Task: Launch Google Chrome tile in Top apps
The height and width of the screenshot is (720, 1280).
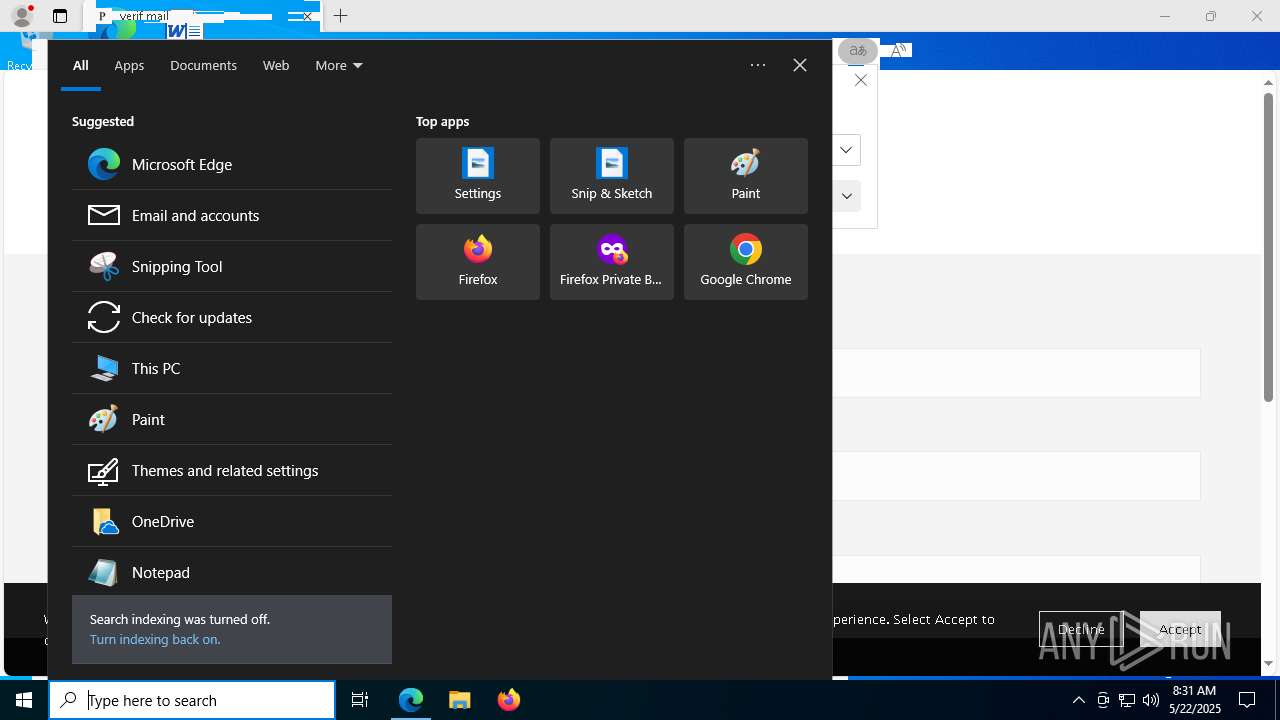Action: [x=746, y=262]
